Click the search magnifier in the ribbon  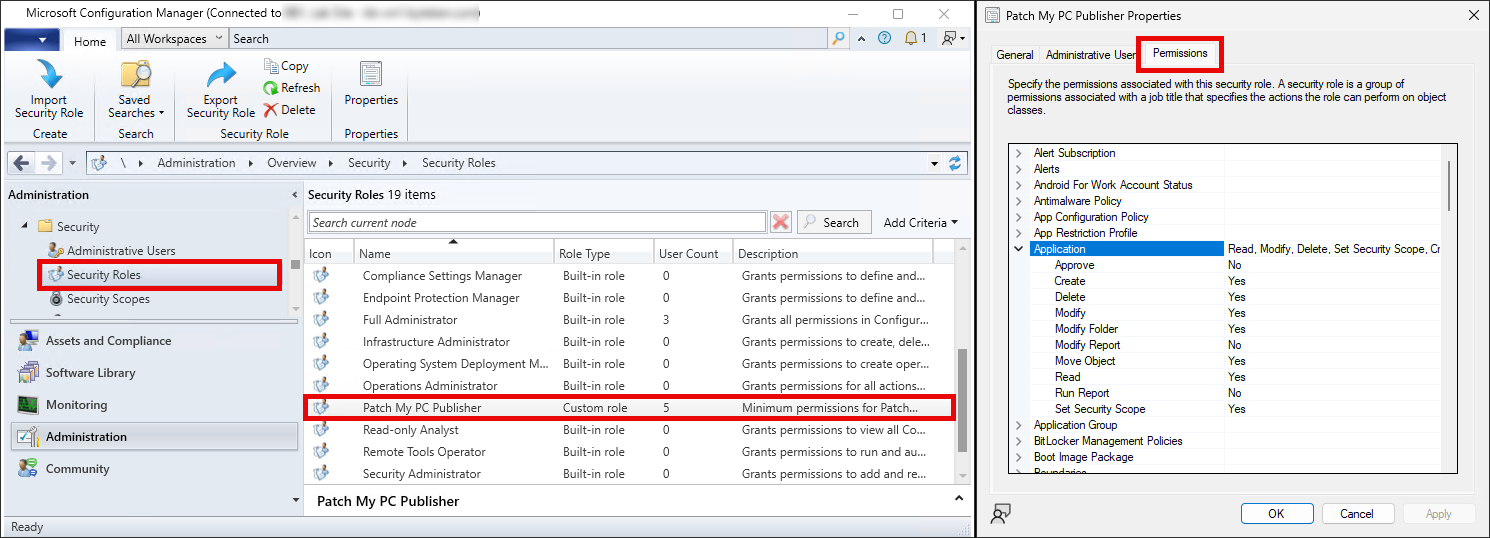pyautogui.click(x=838, y=39)
